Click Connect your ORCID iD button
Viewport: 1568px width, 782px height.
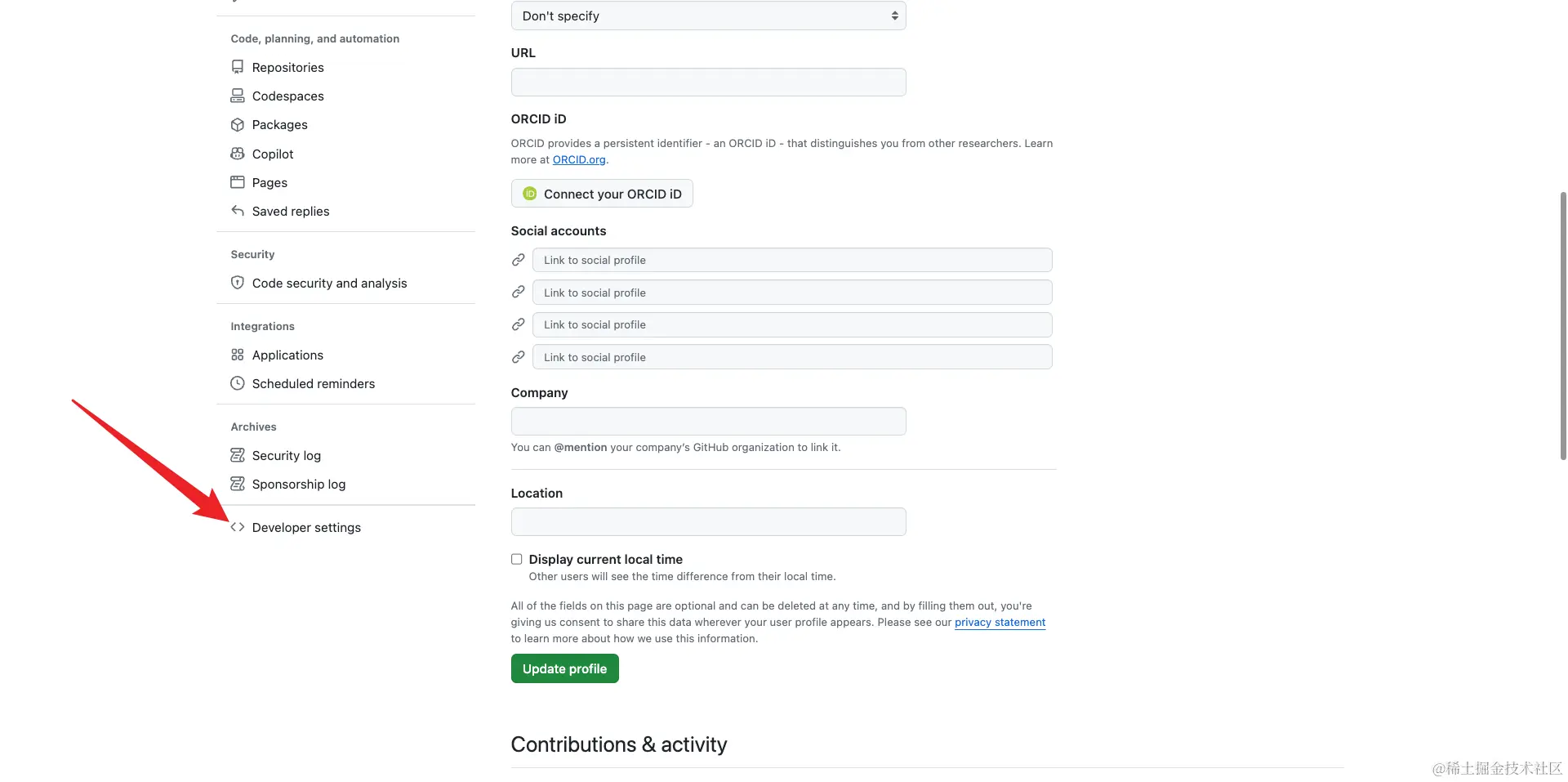tap(602, 194)
